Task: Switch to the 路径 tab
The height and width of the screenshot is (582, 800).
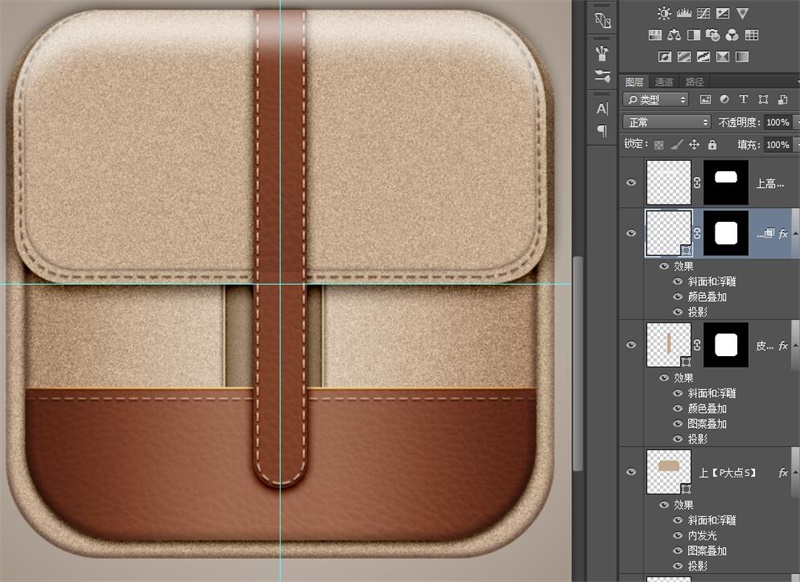Action: point(694,82)
